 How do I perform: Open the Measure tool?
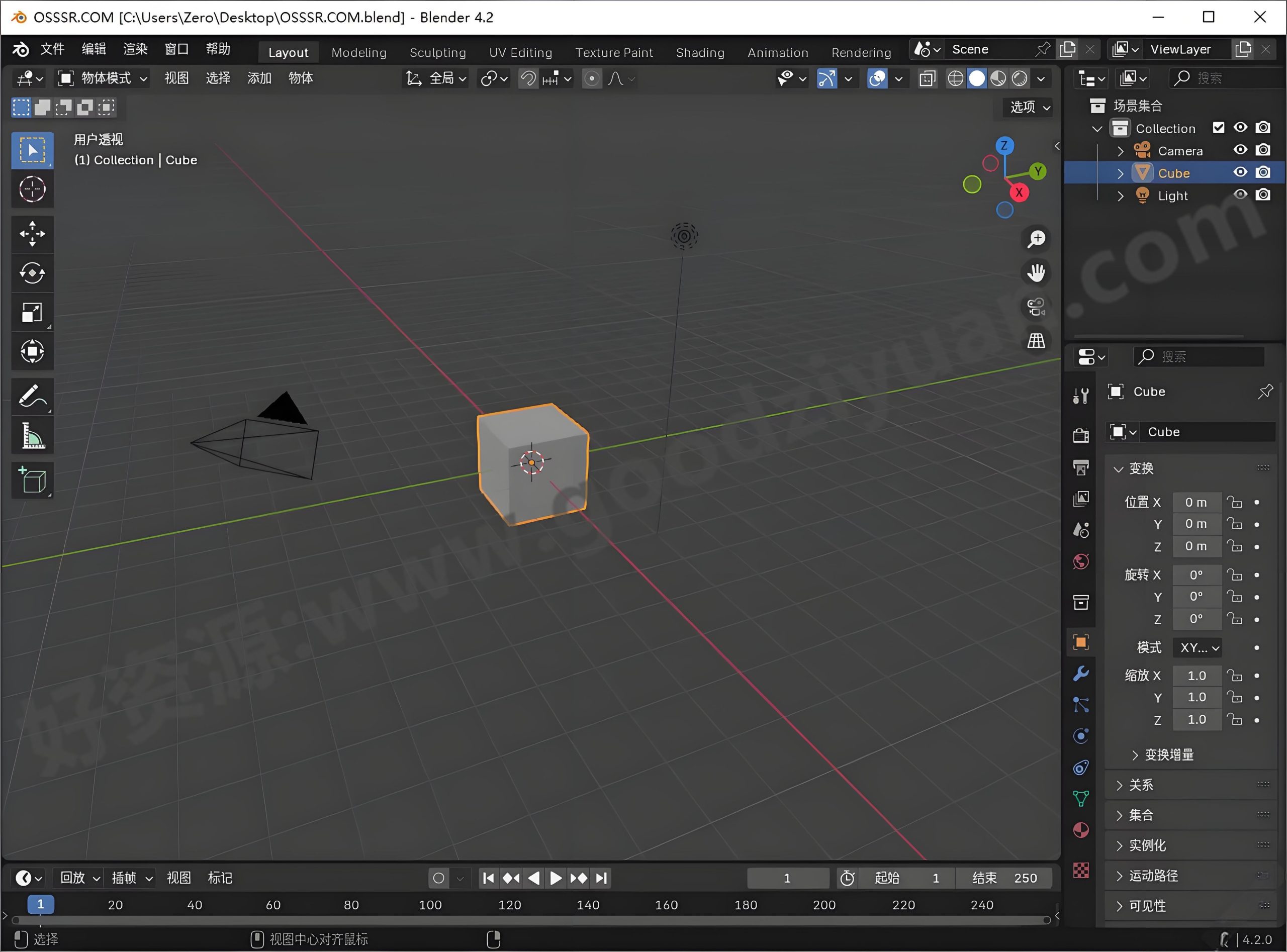[32, 435]
